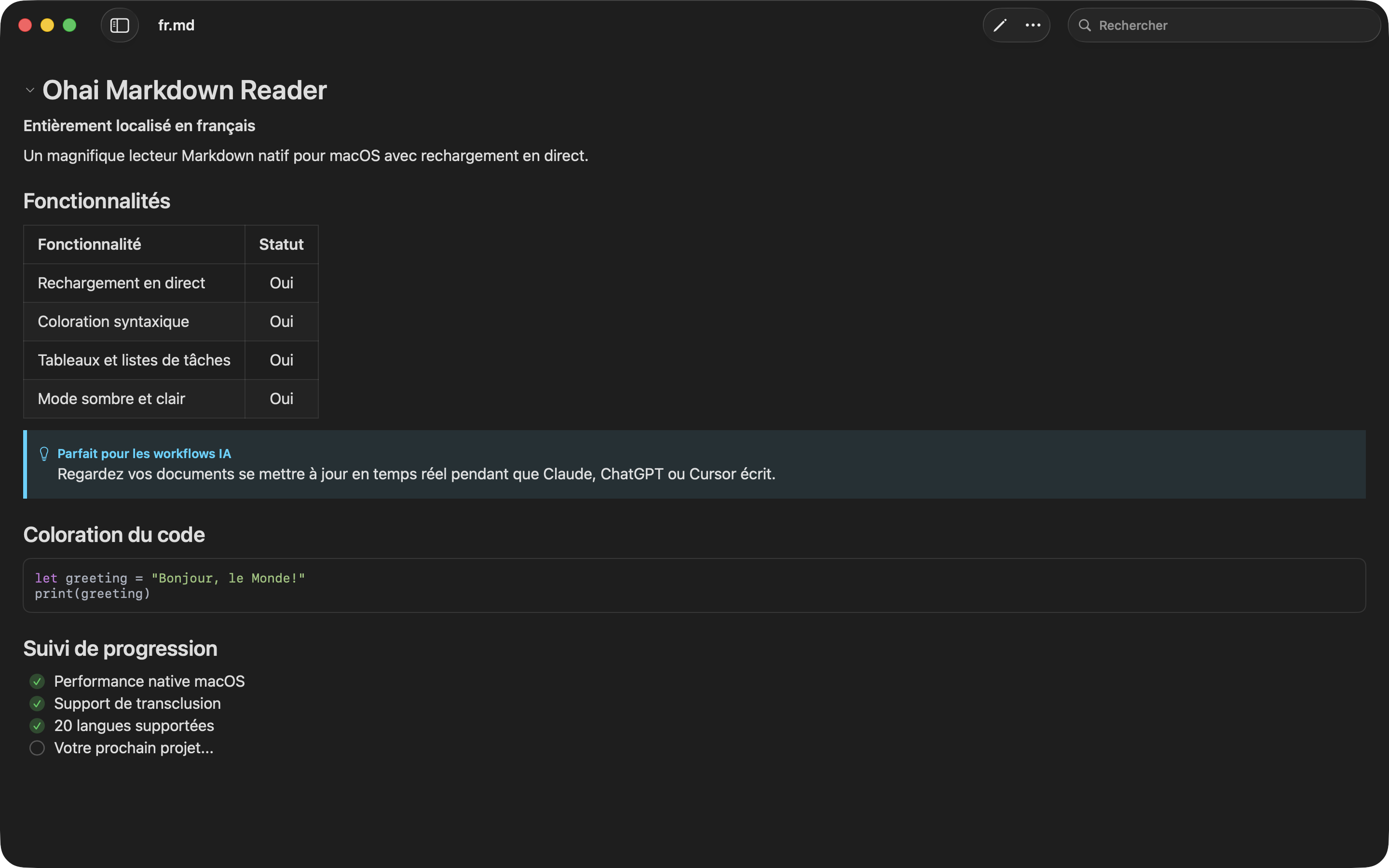Screen dimensions: 1389x868
Task: Click the magnifying glass search icon
Action: point(1084,25)
